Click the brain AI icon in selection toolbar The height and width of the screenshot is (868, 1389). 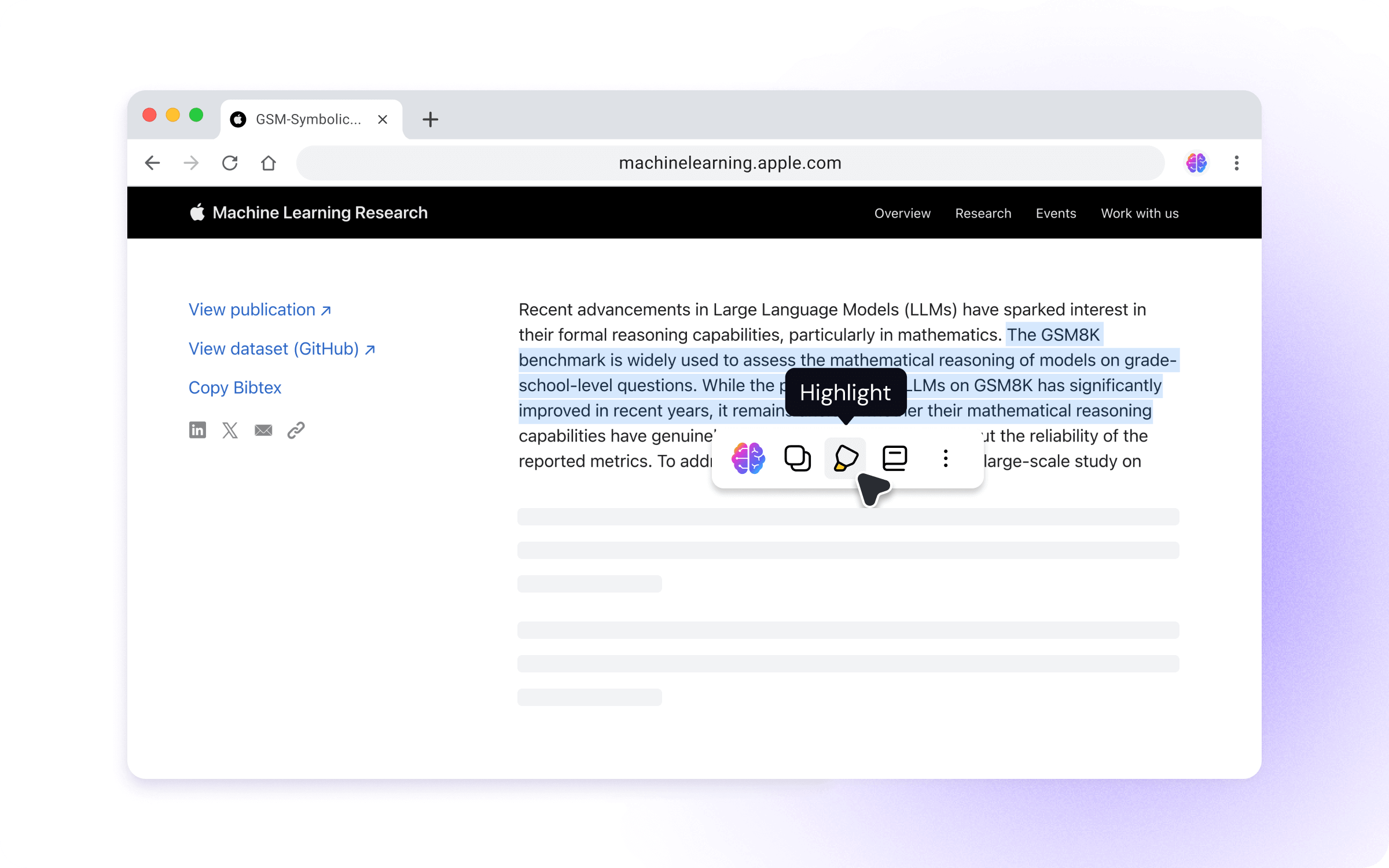point(748,458)
